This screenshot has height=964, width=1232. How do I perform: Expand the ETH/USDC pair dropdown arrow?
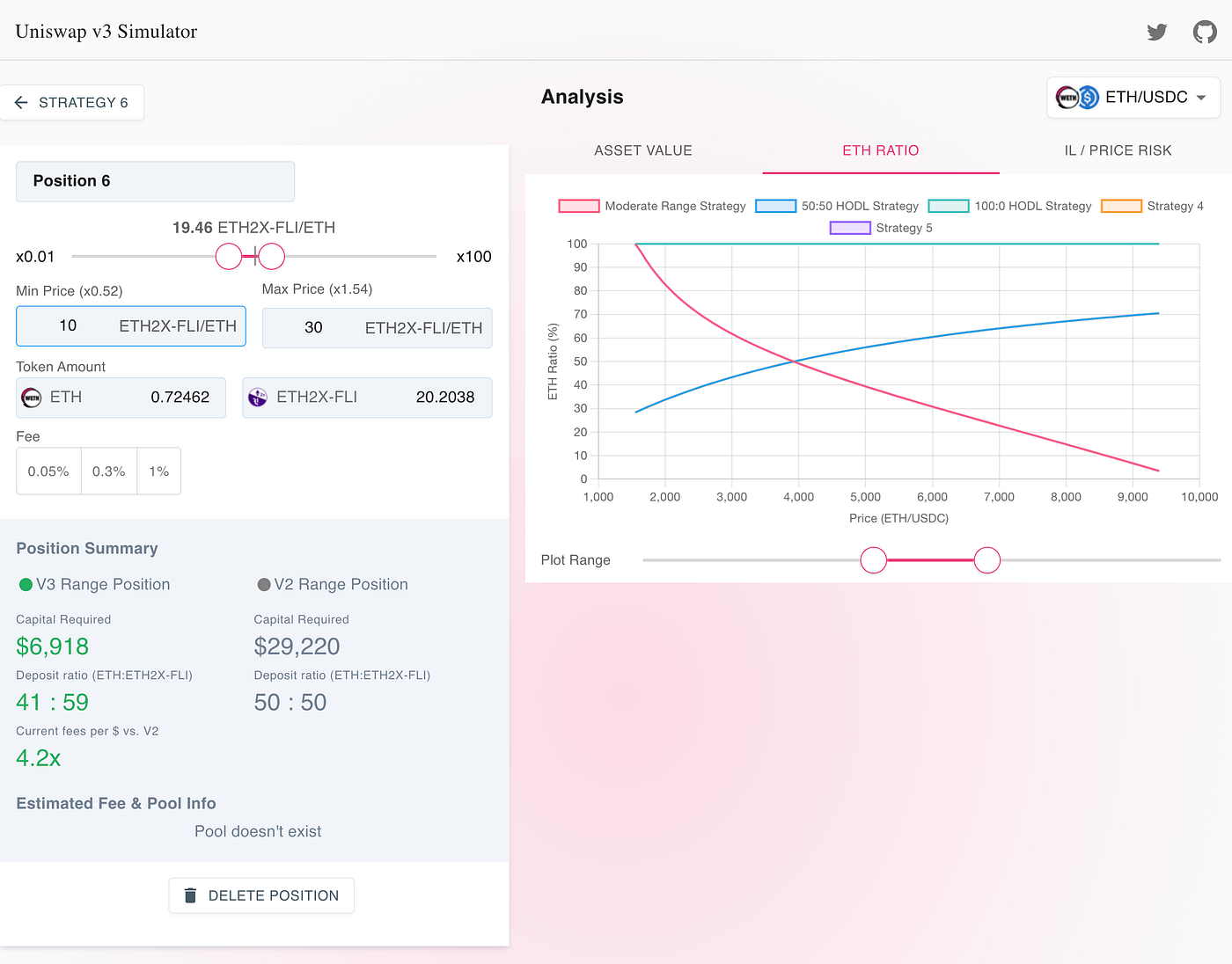pos(1201,98)
